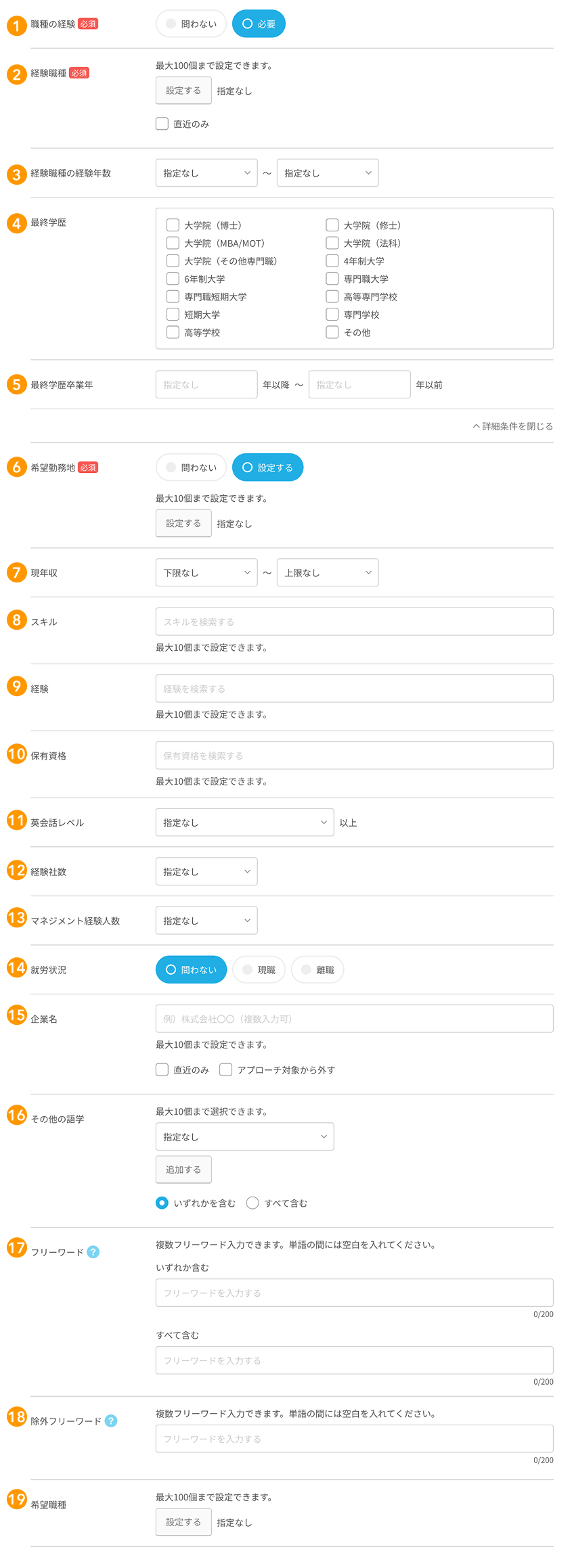Select いずれかを含む radio
The height and width of the screenshot is (1568, 574).
[x=162, y=1203]
